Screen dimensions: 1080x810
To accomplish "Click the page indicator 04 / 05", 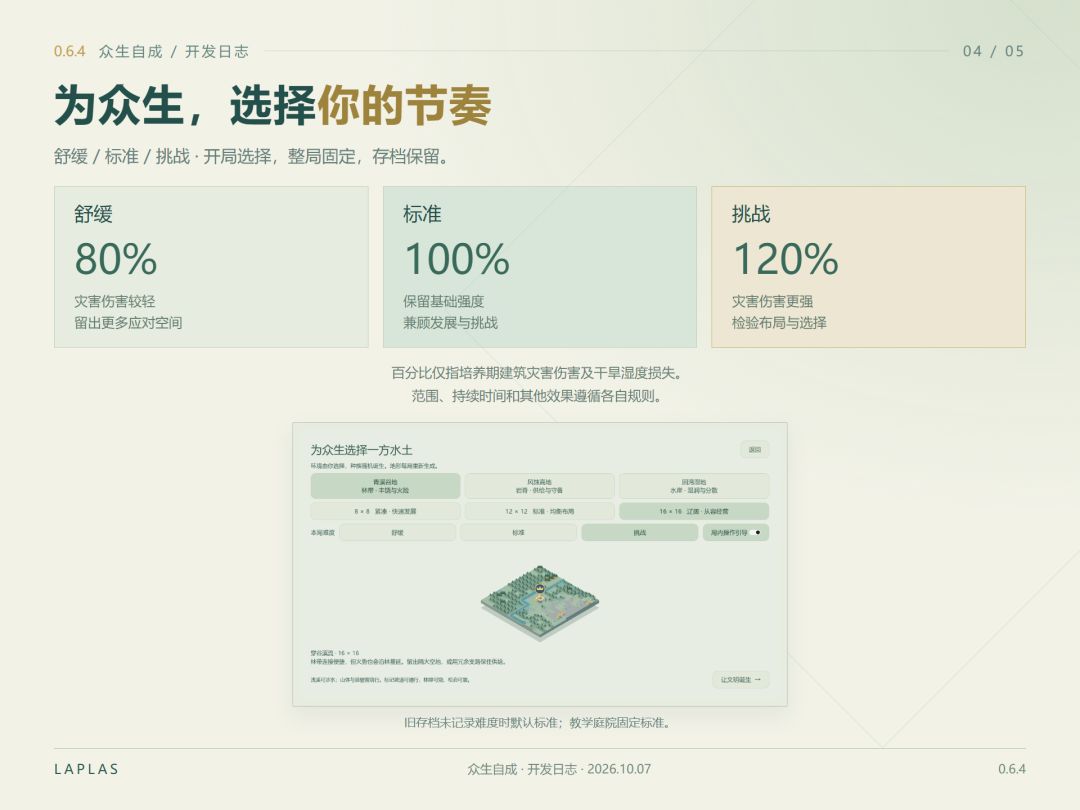I will (993, 52).
